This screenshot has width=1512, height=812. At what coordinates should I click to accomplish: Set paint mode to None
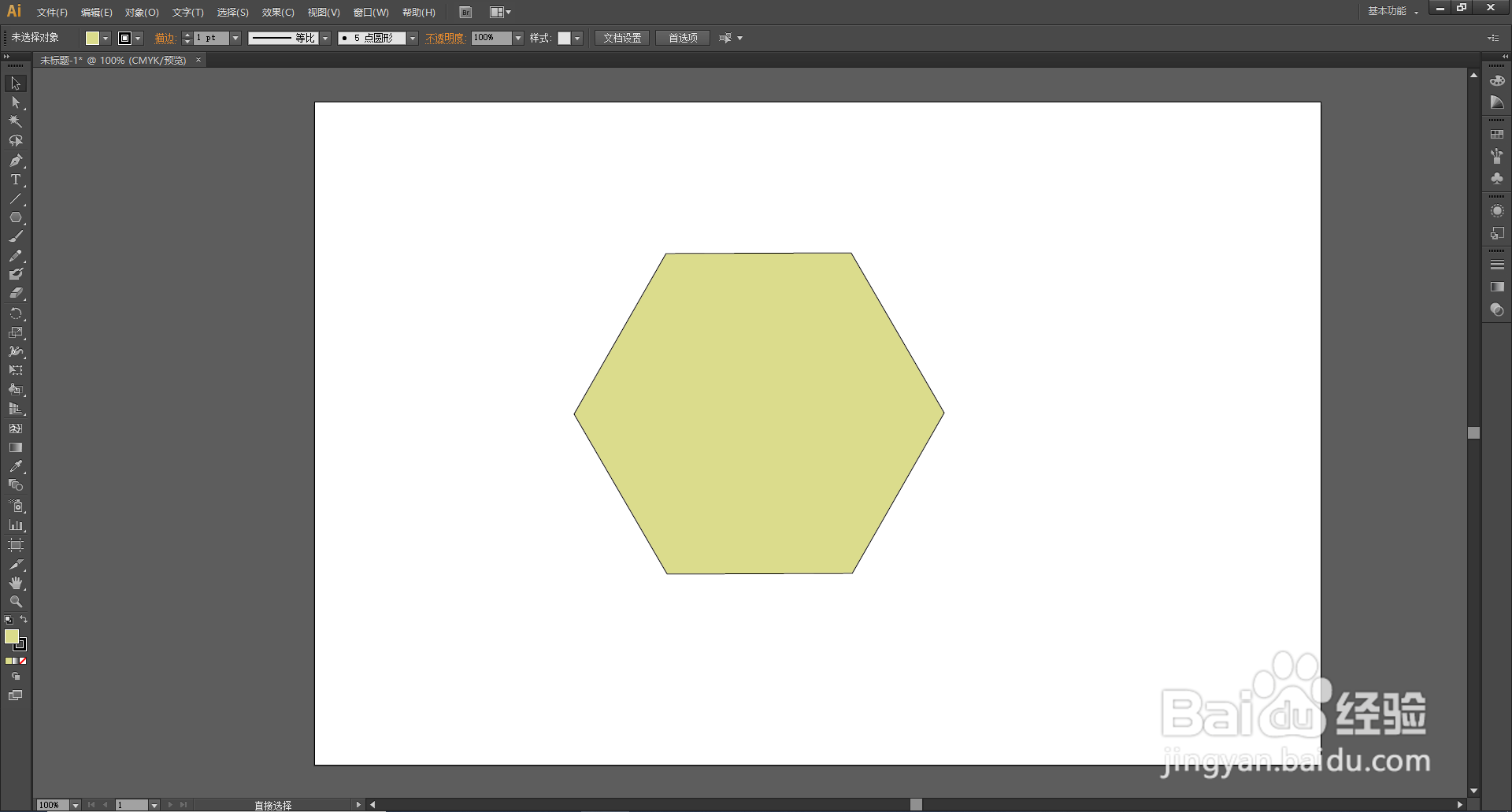pos(24,661)
